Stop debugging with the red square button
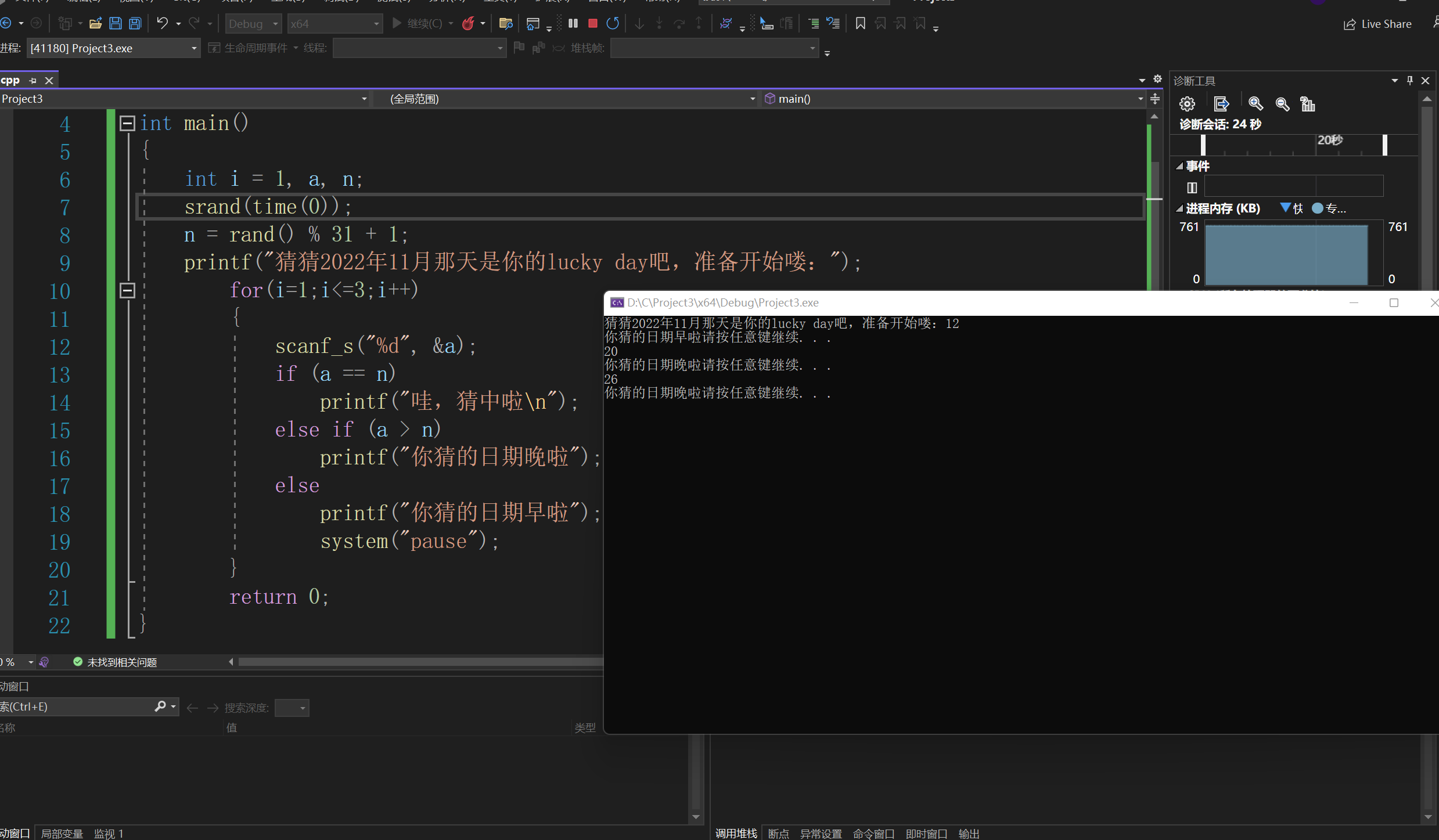The height and width of the screenshot is (840, 1439). pos(592,23)
